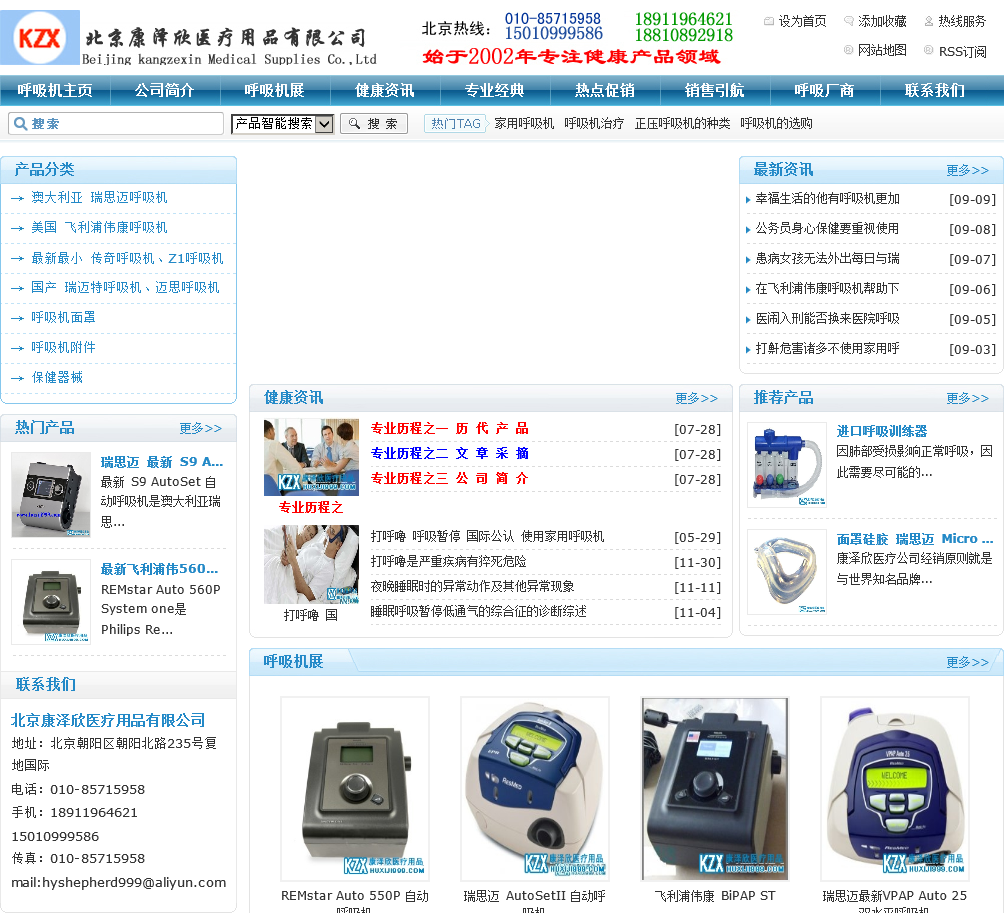
Task: Open news 在飞利浦伟康呼吸机帮助下
Action: click(x=827, y=288)
